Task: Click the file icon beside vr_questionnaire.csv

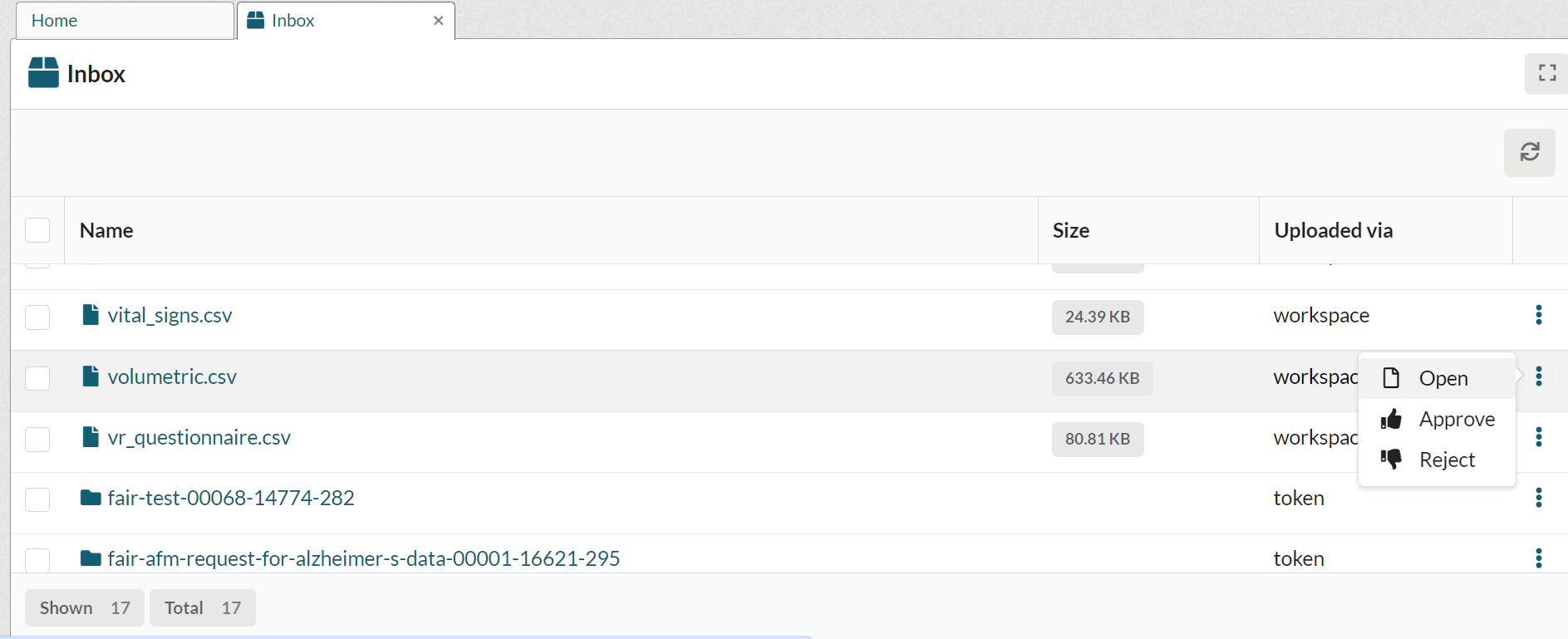Action: click(90, 436)
